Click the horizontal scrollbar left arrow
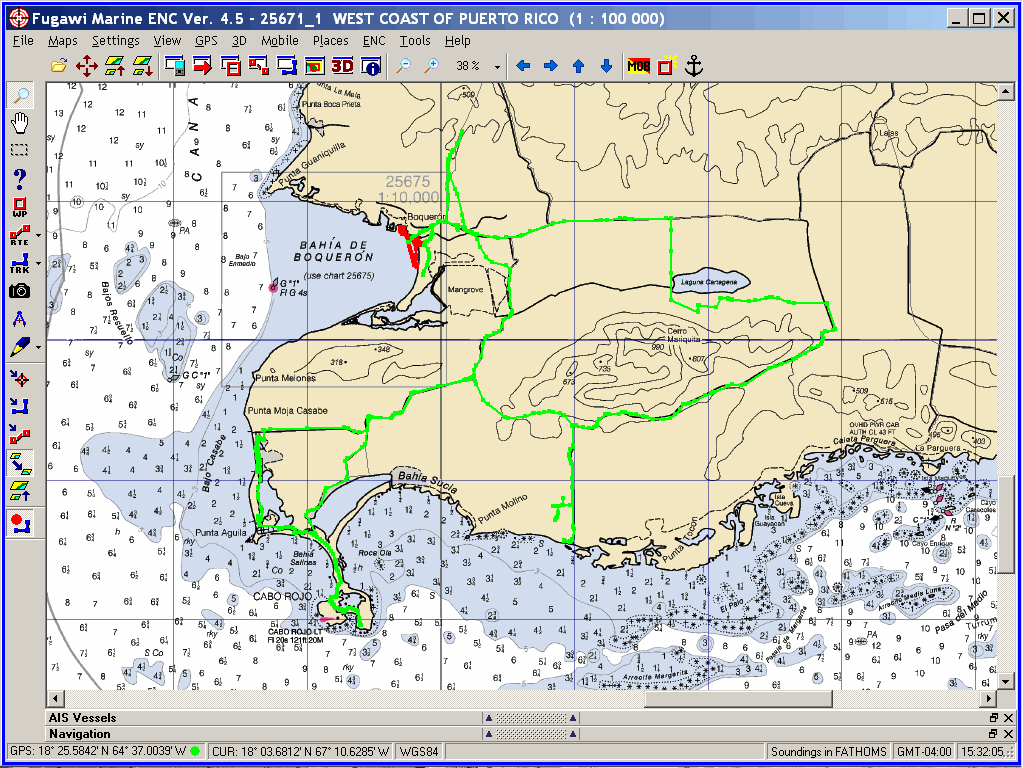Screen dimensions: 1024x768 54,699
